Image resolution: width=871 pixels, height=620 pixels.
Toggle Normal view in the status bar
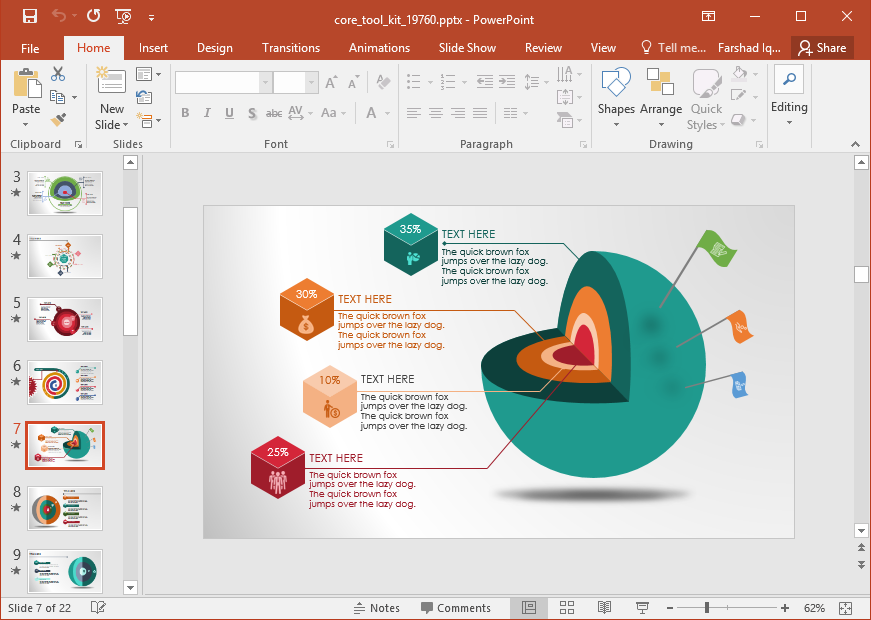(529, 608)
